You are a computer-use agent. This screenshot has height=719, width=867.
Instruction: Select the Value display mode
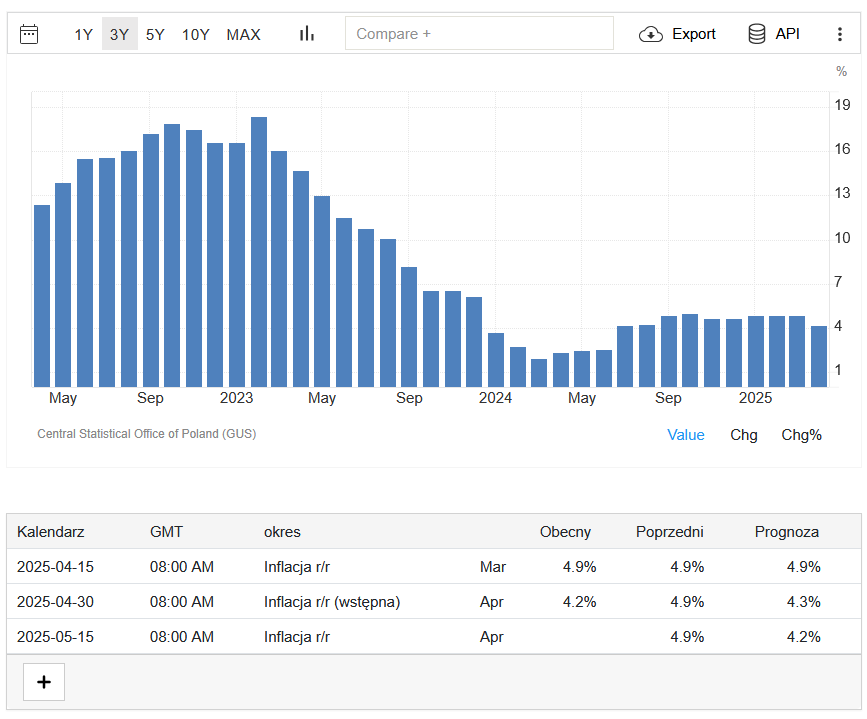coord(685,435)
